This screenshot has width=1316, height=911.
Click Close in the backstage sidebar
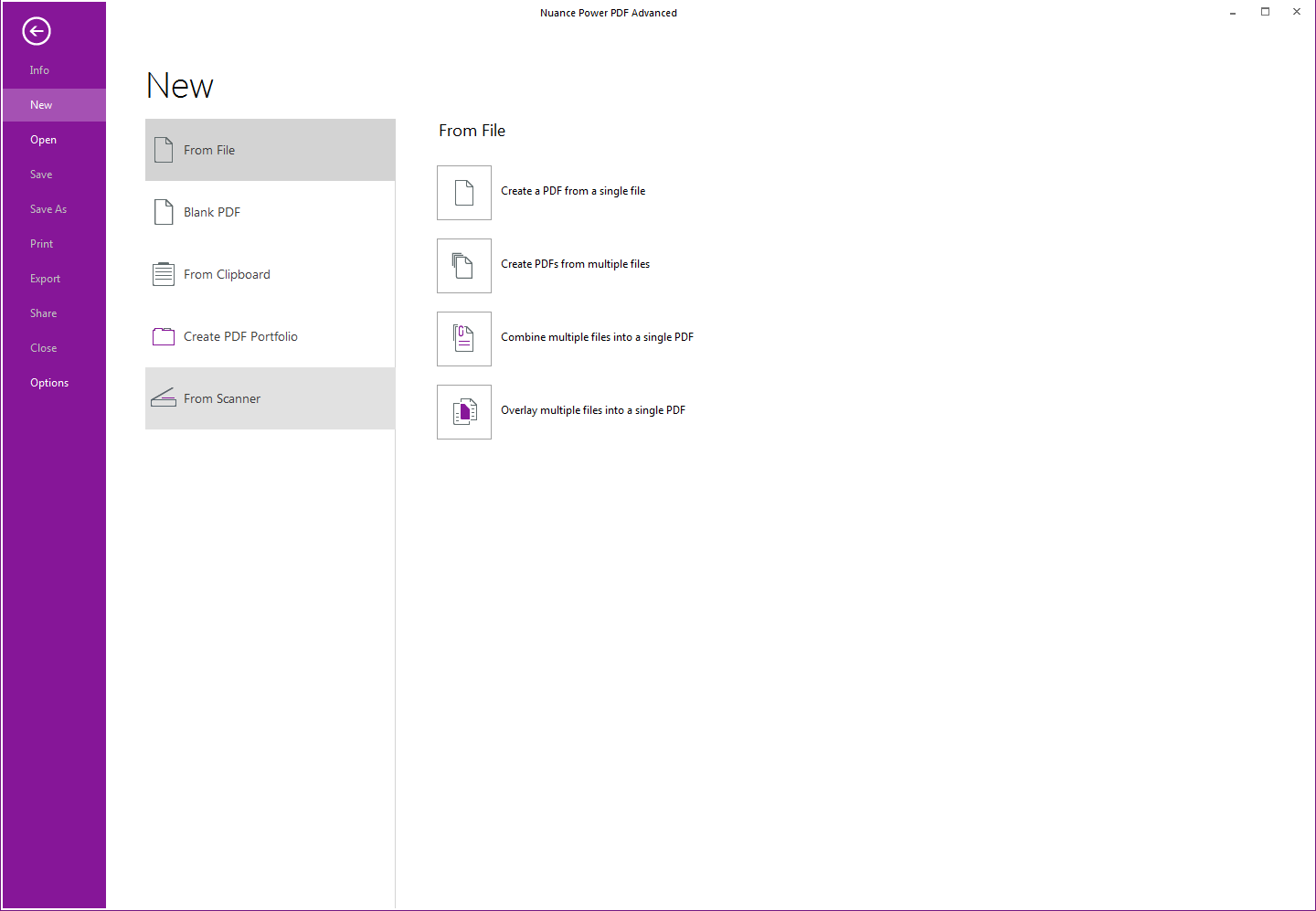click(43, 348)
